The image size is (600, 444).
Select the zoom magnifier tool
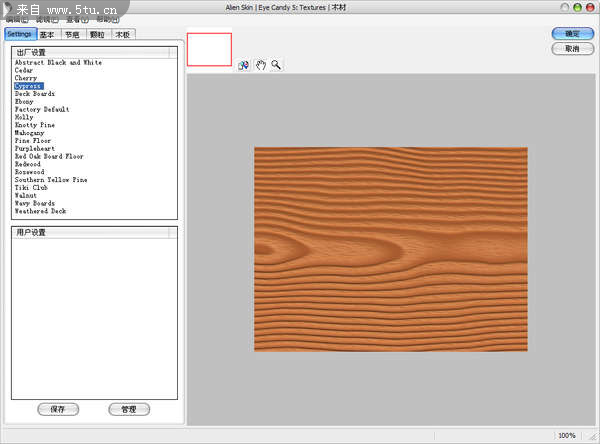275,65
